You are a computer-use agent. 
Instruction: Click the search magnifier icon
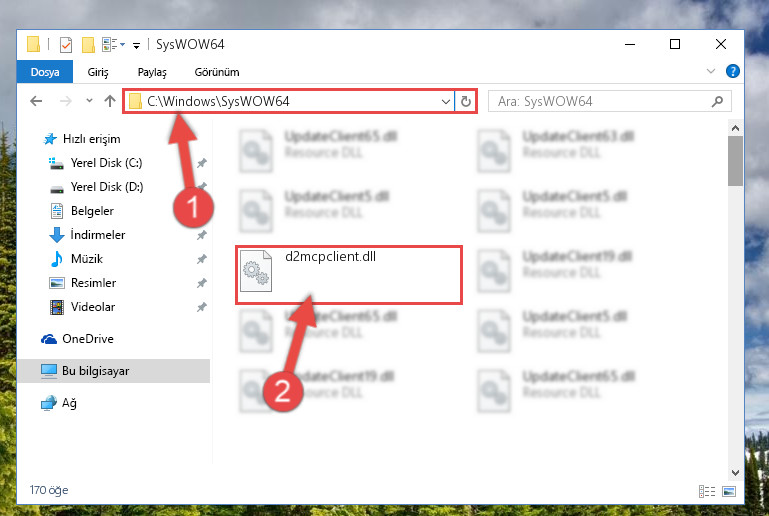coord(718,102)
